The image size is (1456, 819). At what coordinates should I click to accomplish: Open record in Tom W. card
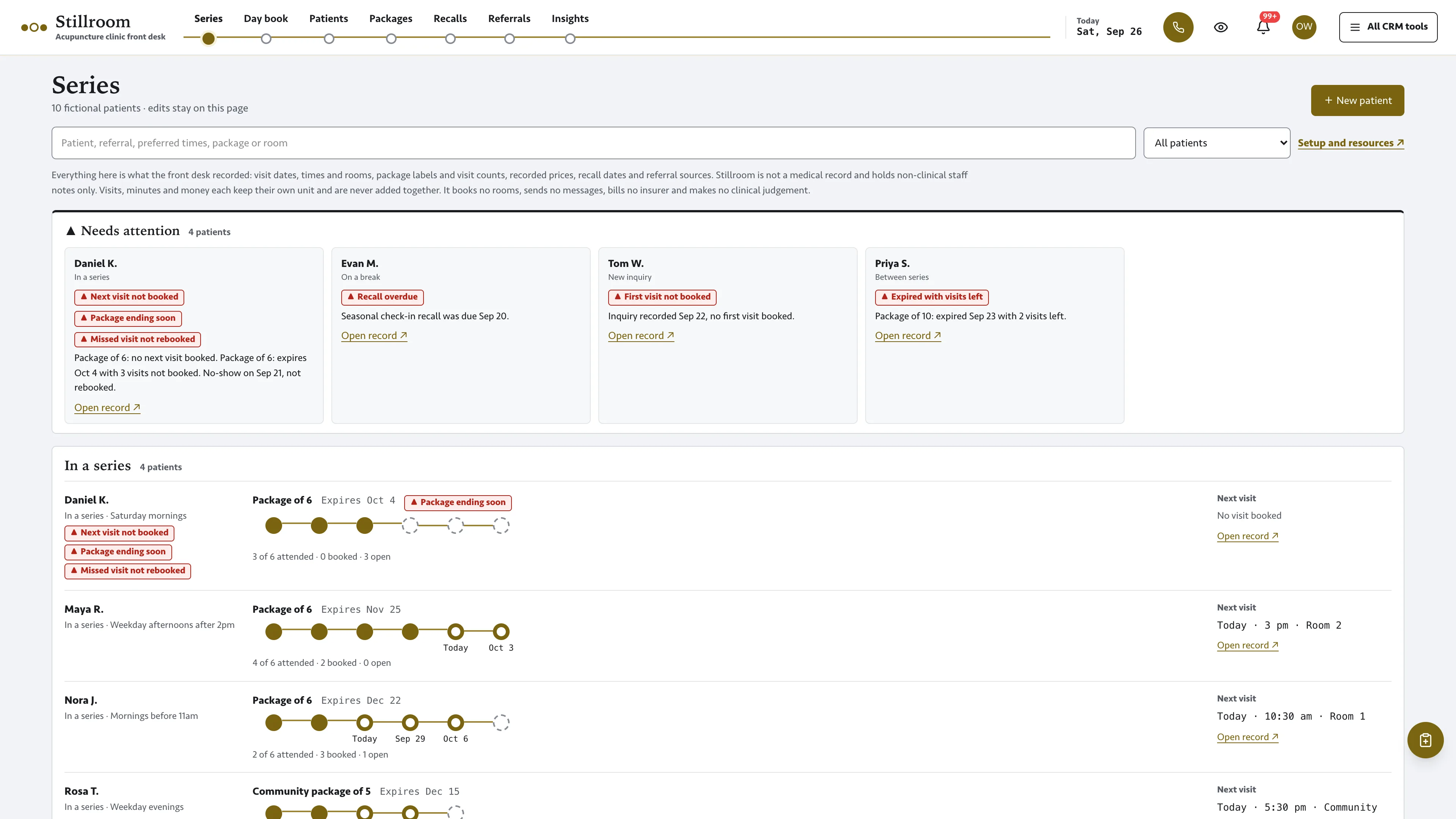pos(641,336)
